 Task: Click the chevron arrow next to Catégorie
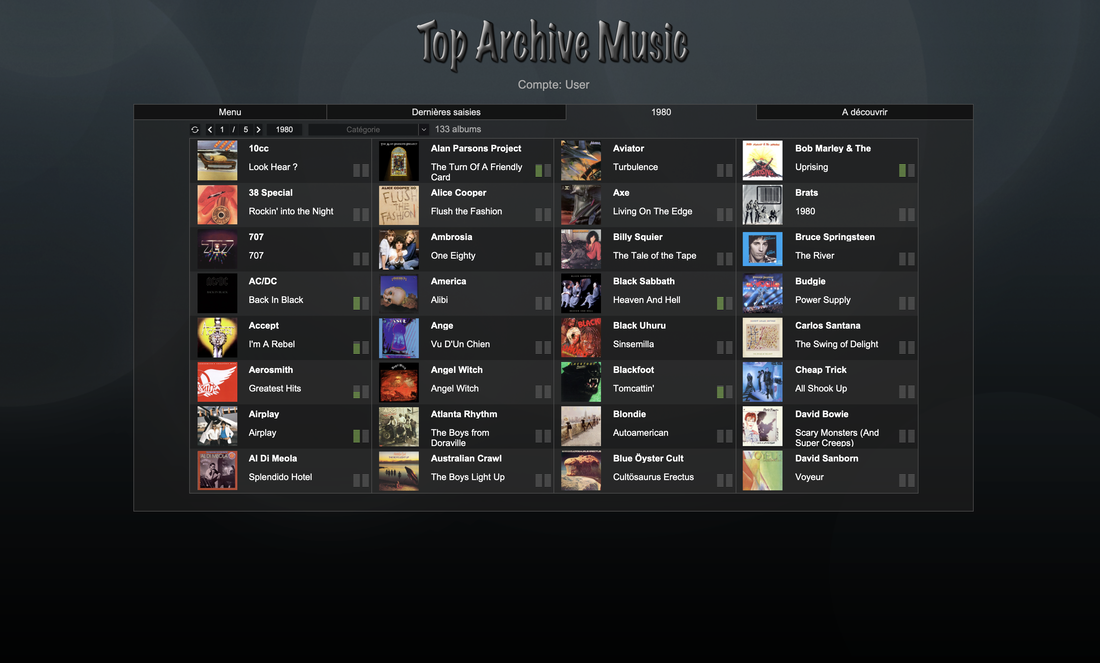pyautogui.click(x=423, y=130)
